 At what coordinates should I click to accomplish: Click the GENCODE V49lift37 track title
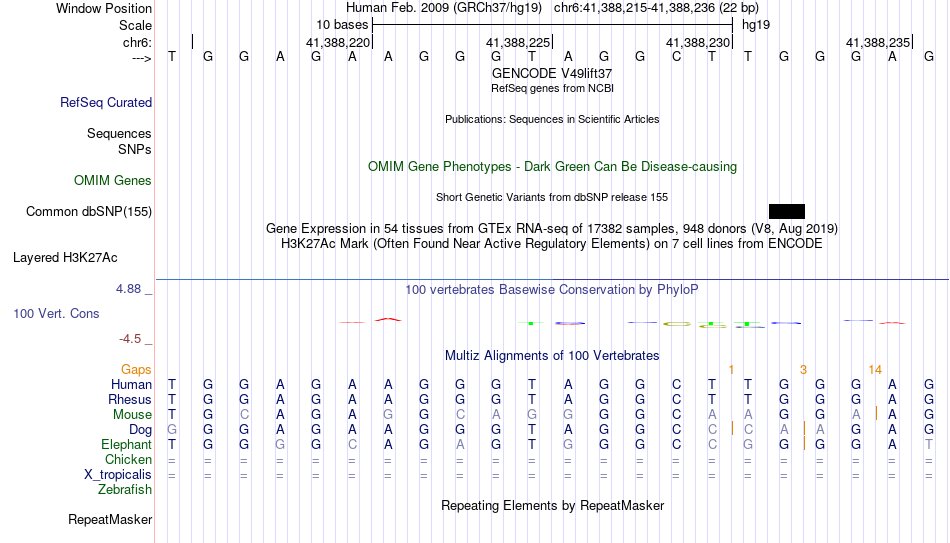tap(552, 73)
